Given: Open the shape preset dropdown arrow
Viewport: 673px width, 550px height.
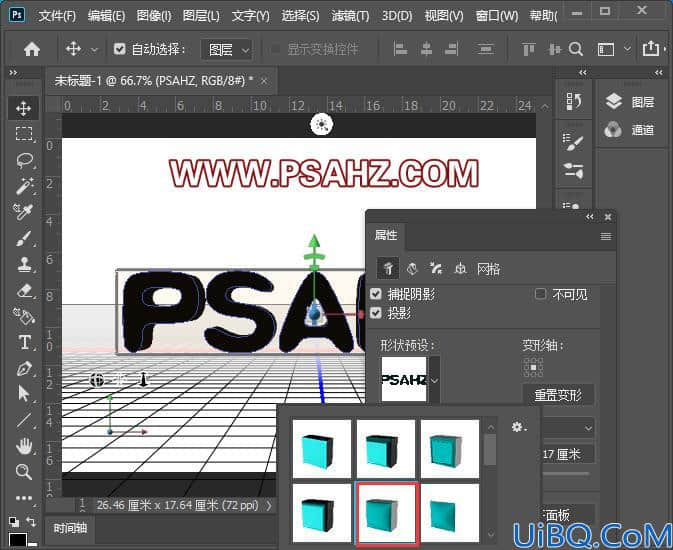Looking at the screenshot, I should point(434,380).
